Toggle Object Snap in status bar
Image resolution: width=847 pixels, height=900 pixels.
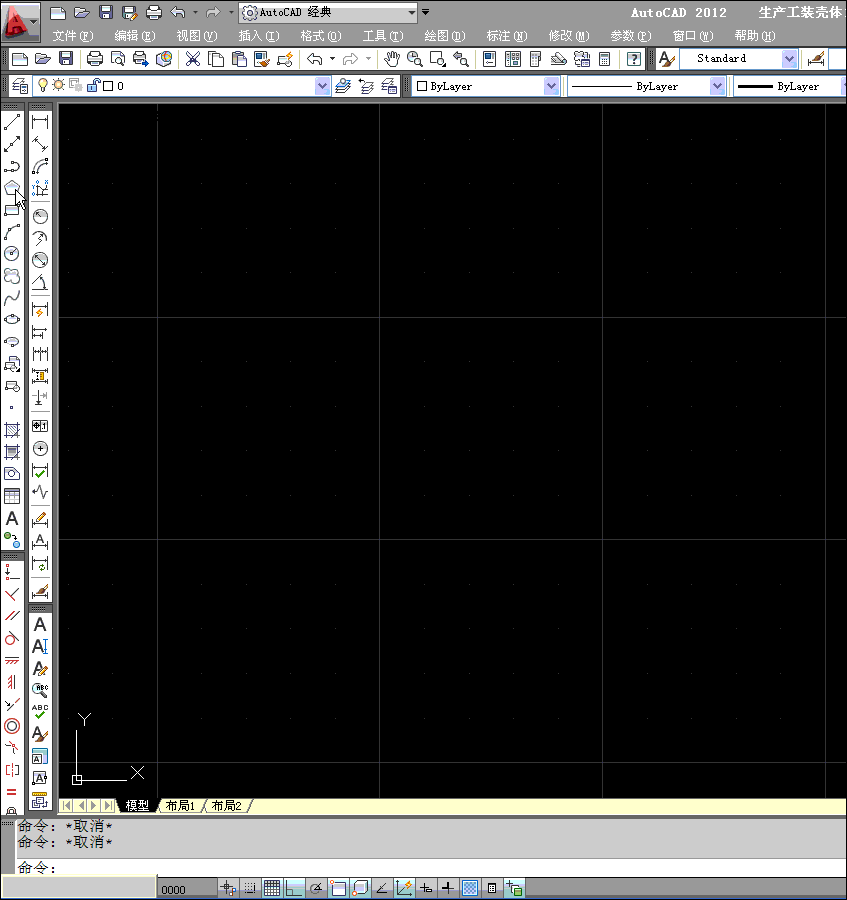click(x=338, y=888)
